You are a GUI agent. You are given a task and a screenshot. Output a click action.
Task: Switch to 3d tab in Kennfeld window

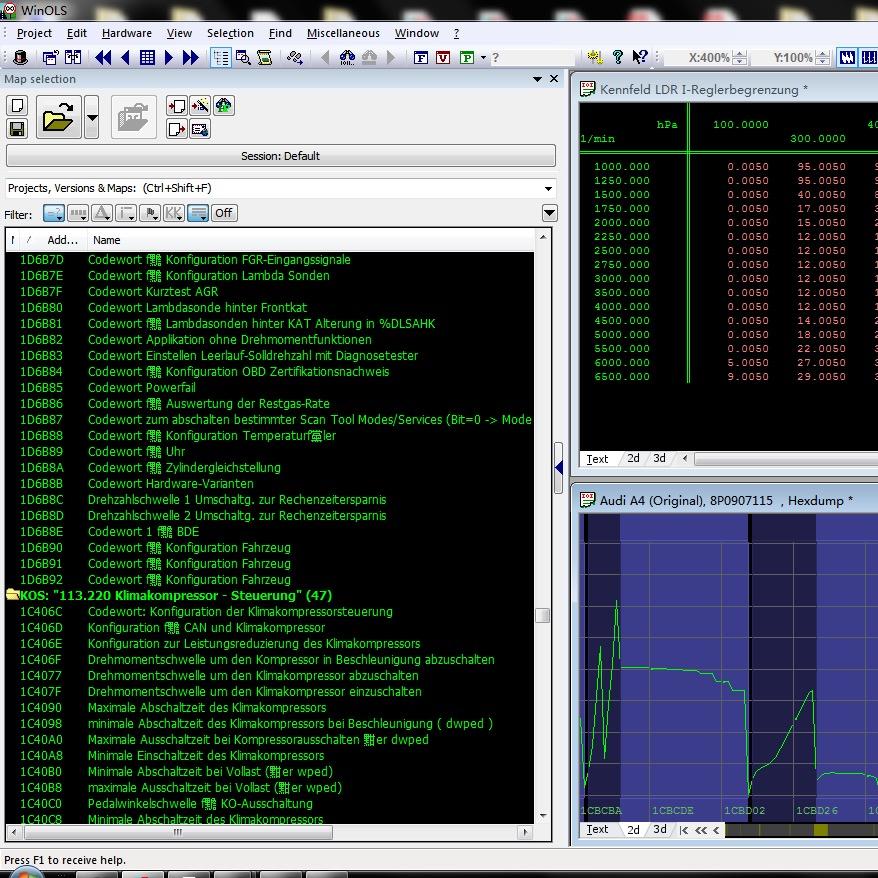(659, 459)
